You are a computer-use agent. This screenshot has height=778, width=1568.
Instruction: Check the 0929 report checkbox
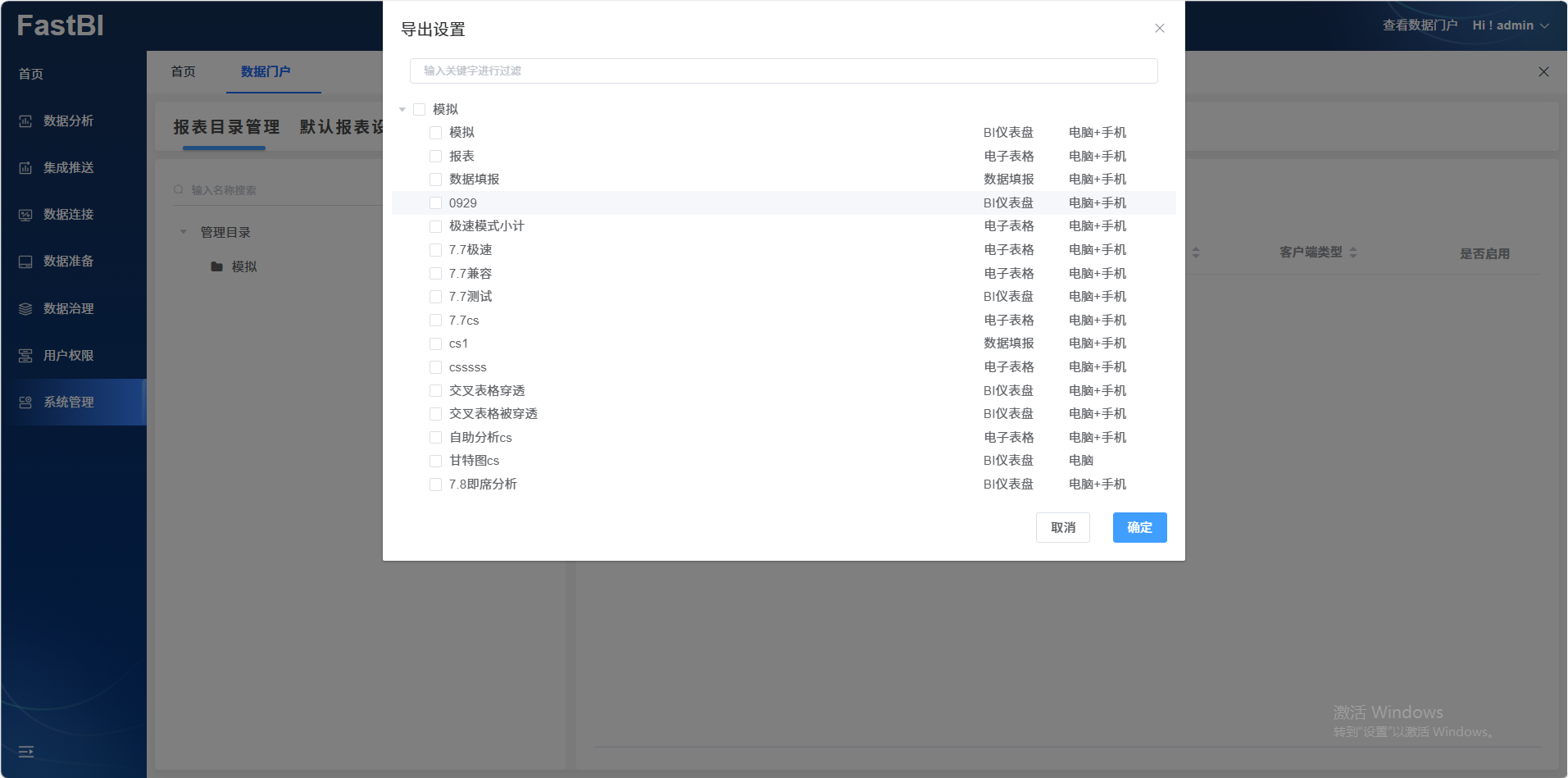(x=435, y=203)
